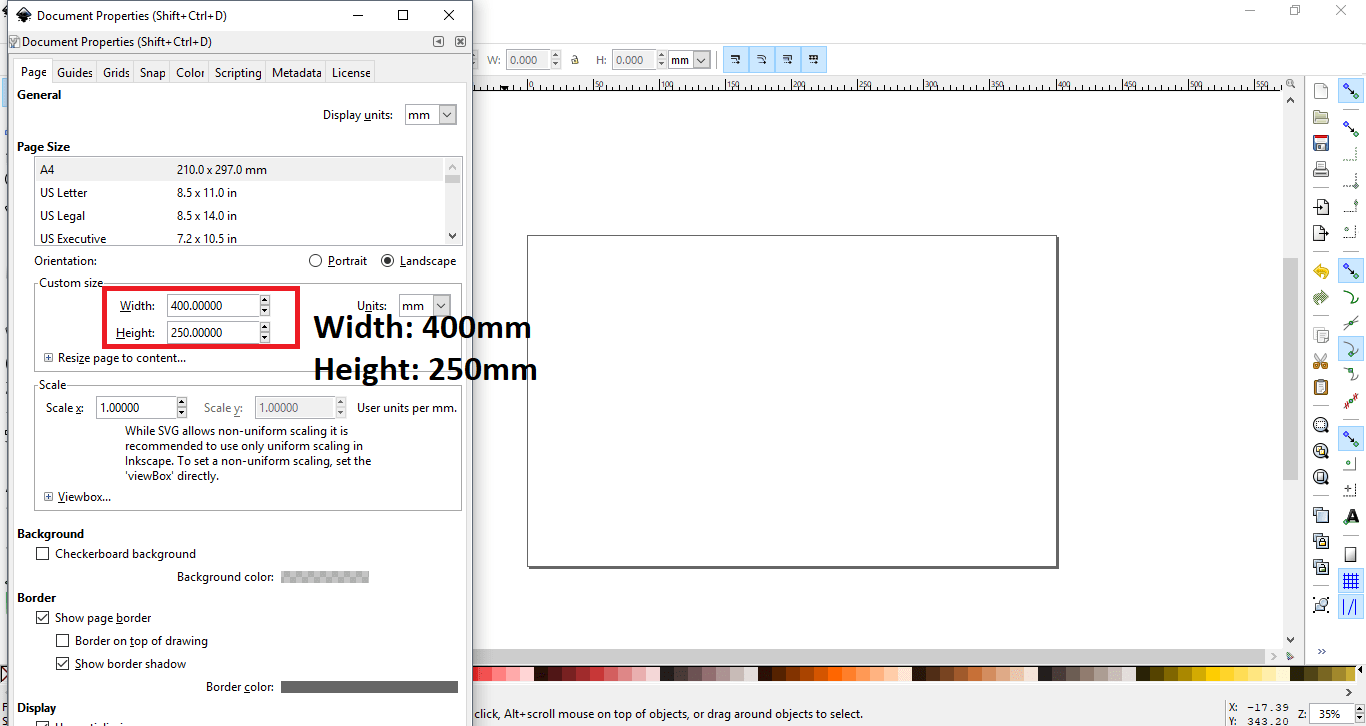
Task: Click the Print icon in commands bar
Action: [1321, 169]
